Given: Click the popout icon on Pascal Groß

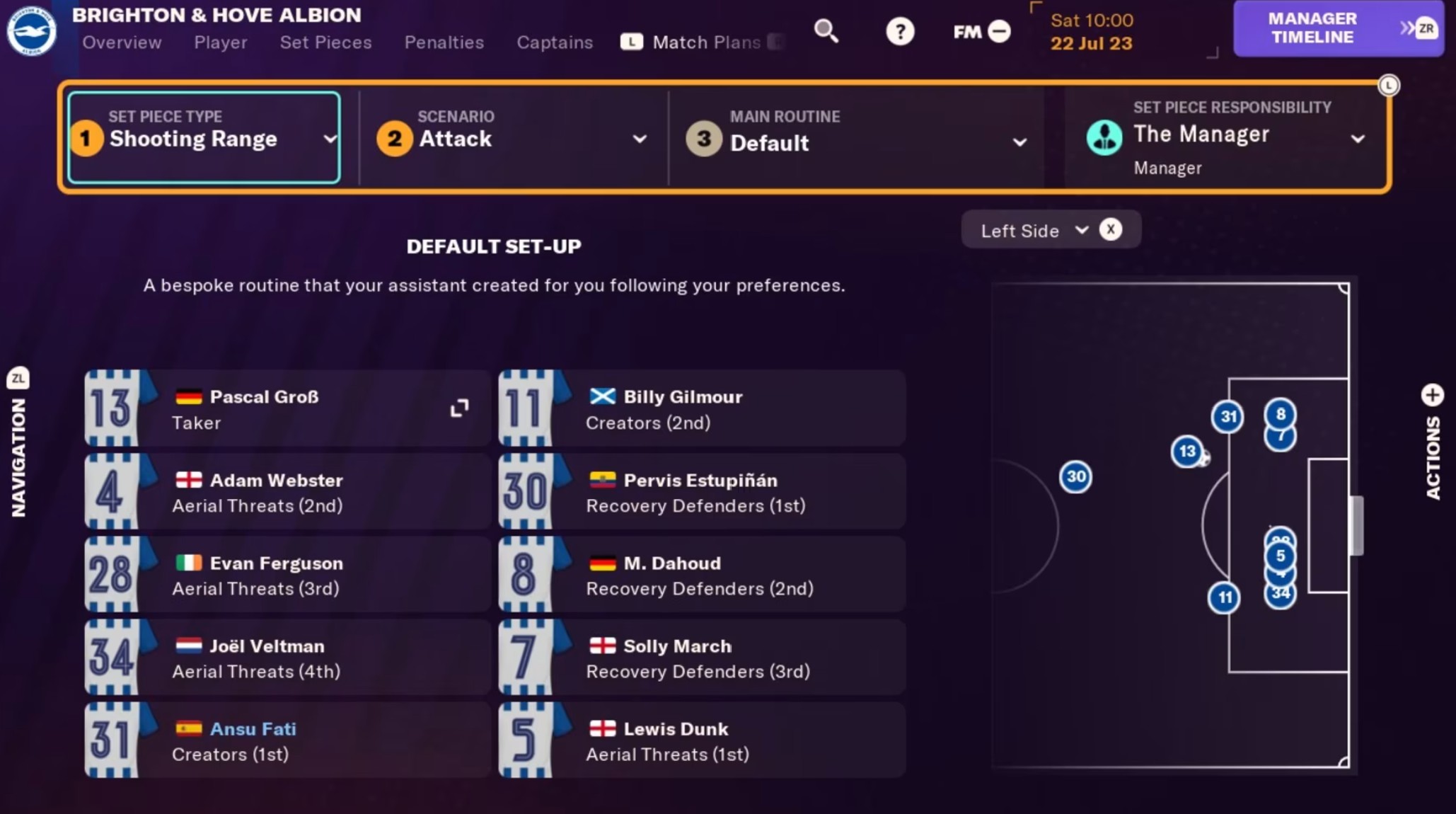Looking at the screenshot, I should [459, 408].
